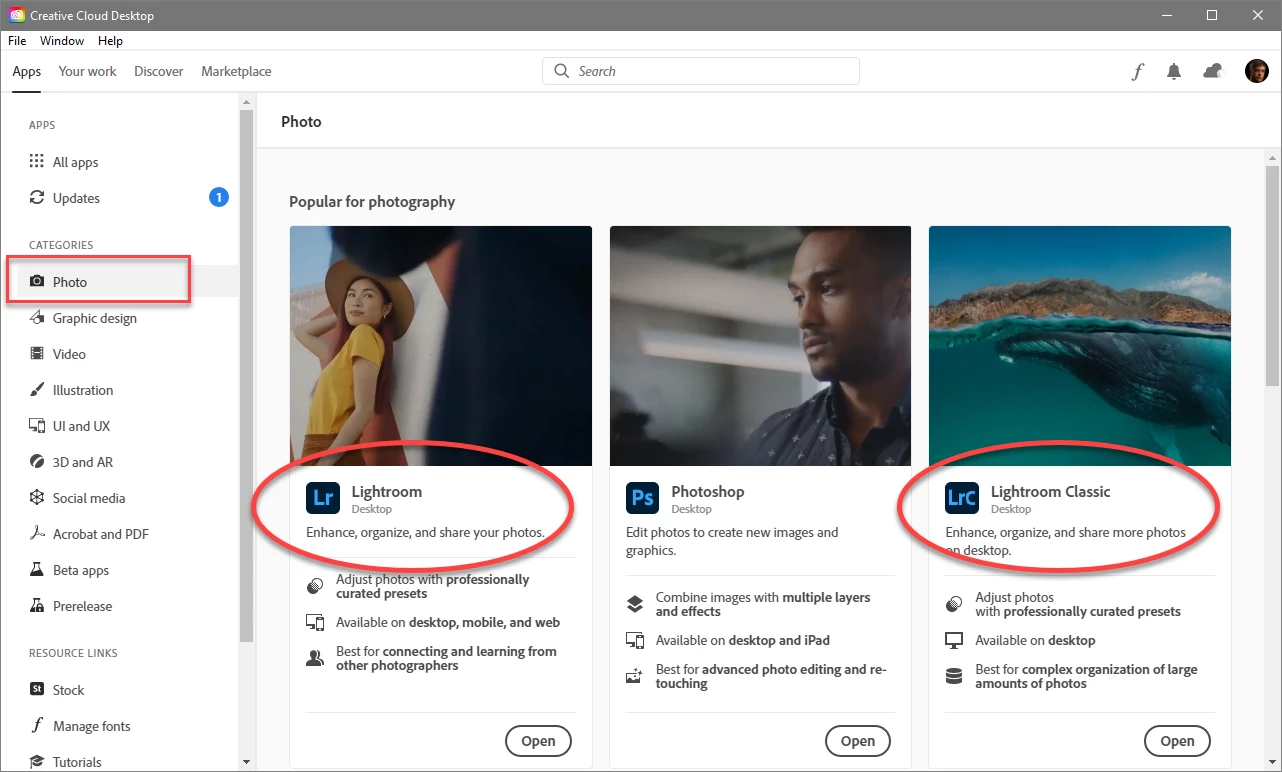Click the Creative Cloud title bar logo
This screenshot has height=772, width=1282.
point(17,15)
